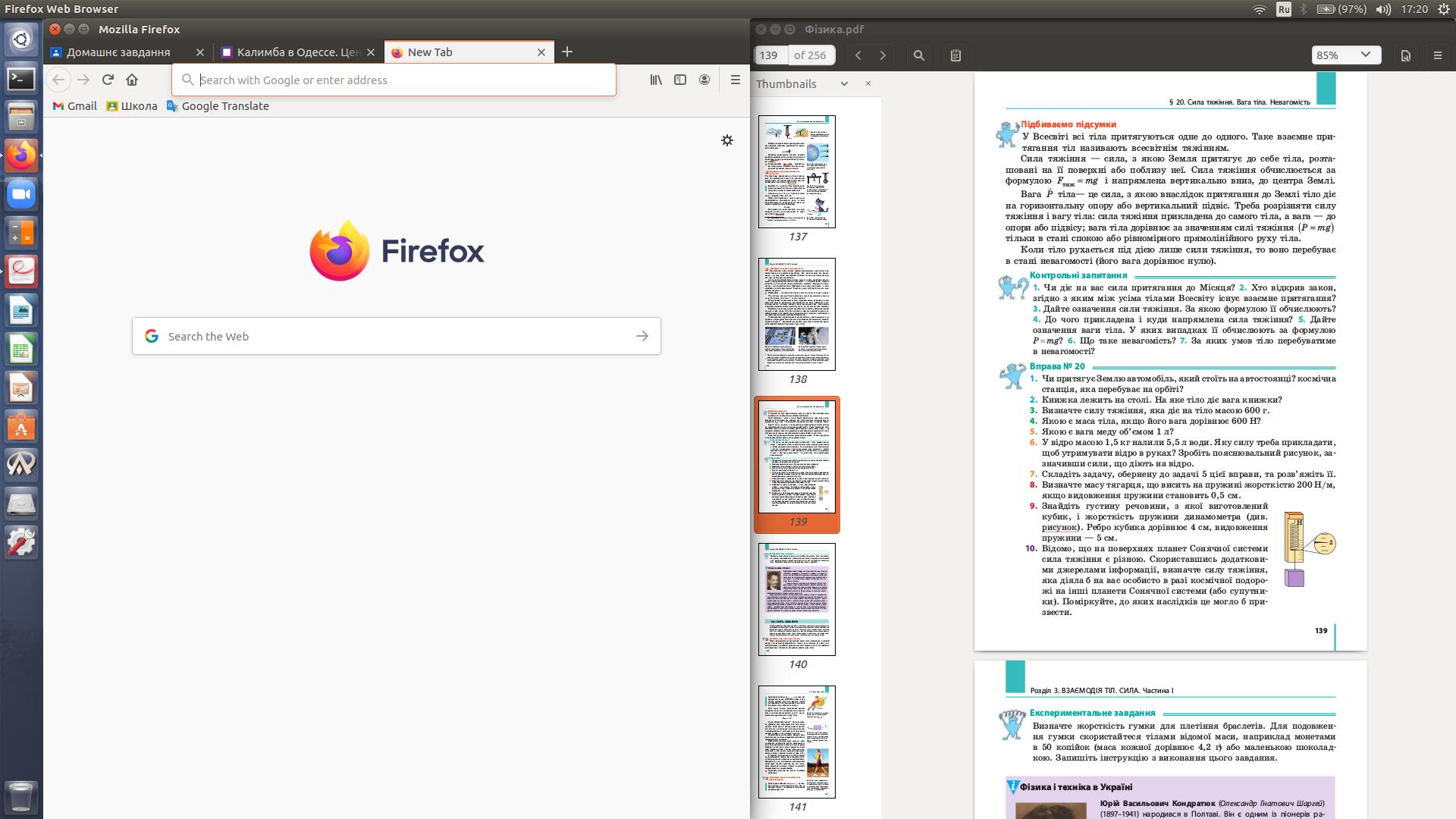
Task: Toggle Firefox sidebar view icon
Action: coord(680,80)
